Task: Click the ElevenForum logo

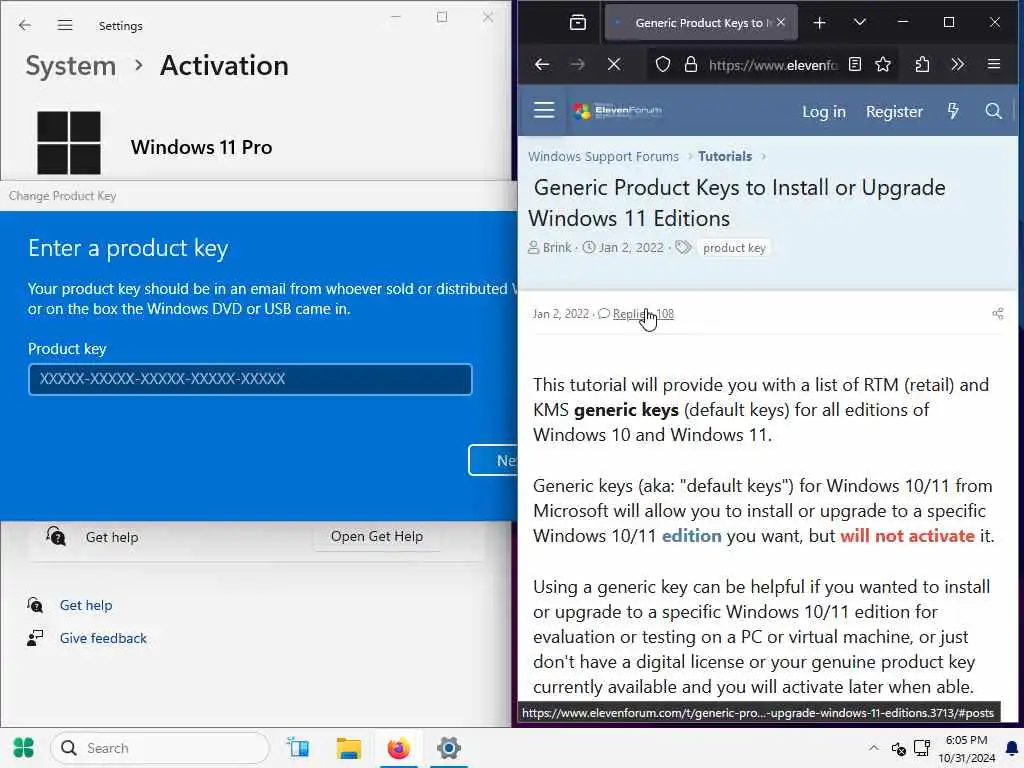Action: click(618, 111)
